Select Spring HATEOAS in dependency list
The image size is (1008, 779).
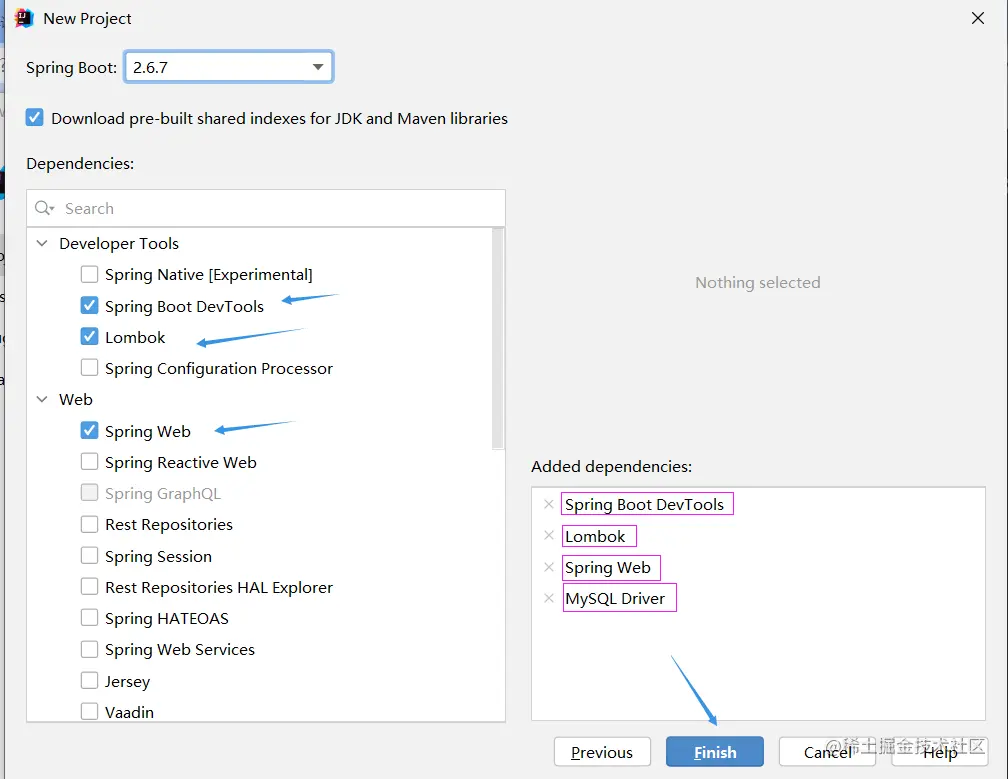pyautogui.click(x=166, y=618)
